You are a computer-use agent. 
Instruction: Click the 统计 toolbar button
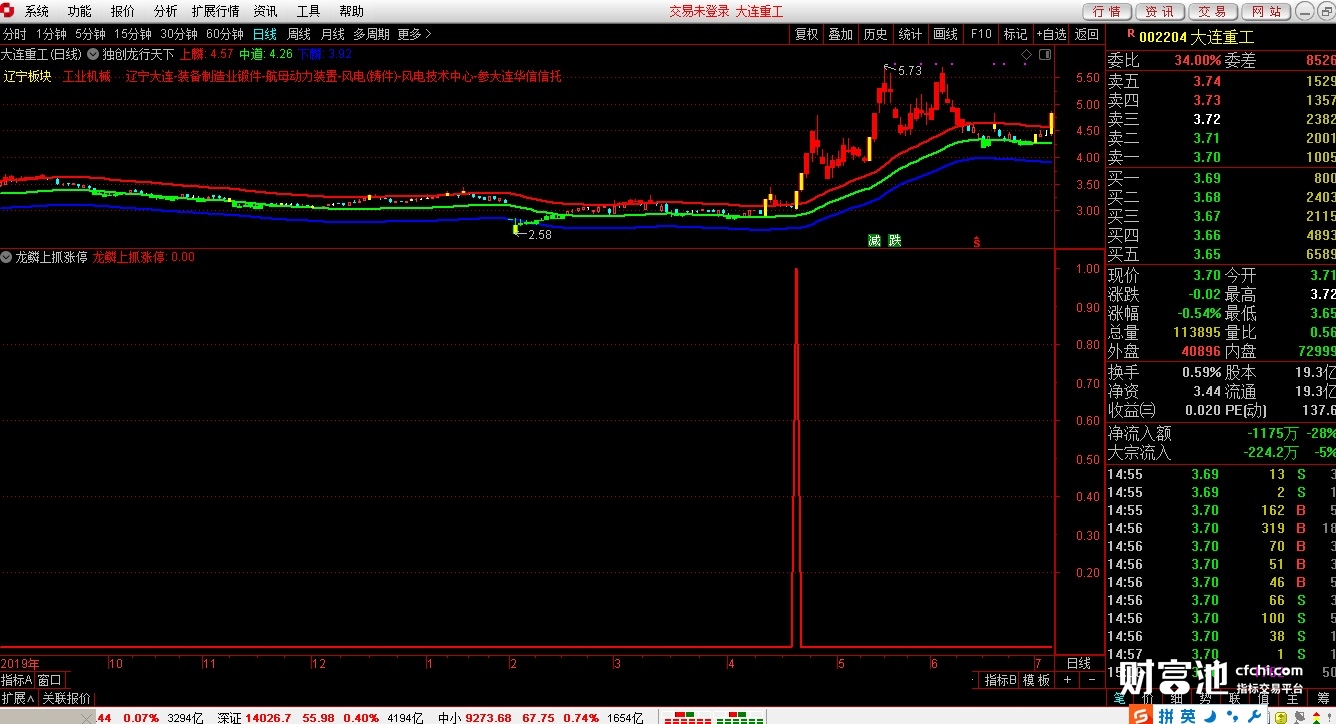pos(910,34)
